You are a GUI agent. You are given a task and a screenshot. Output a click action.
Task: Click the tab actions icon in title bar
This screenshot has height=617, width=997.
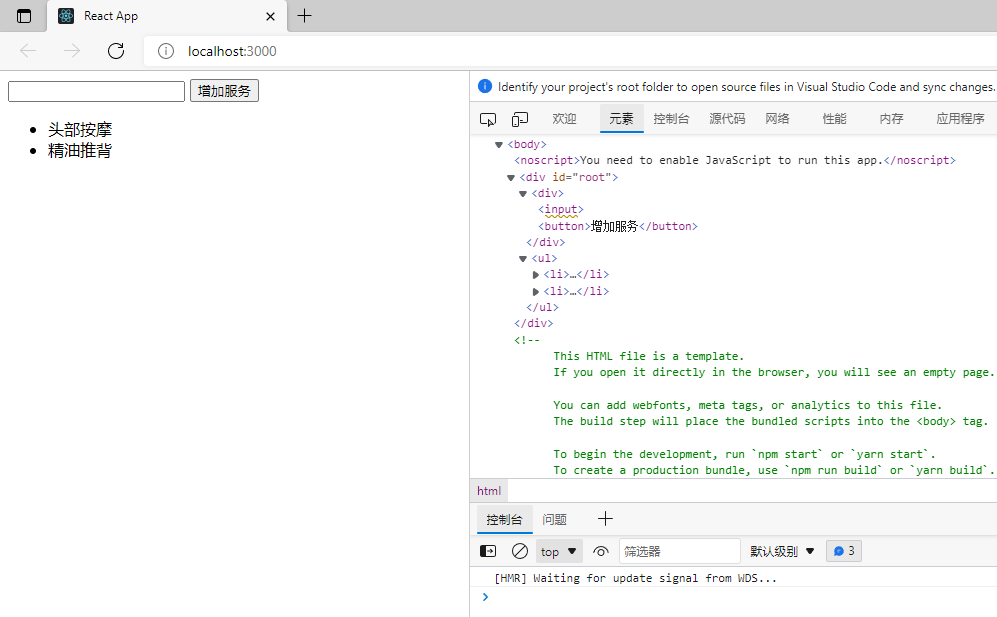coord(24,16)
